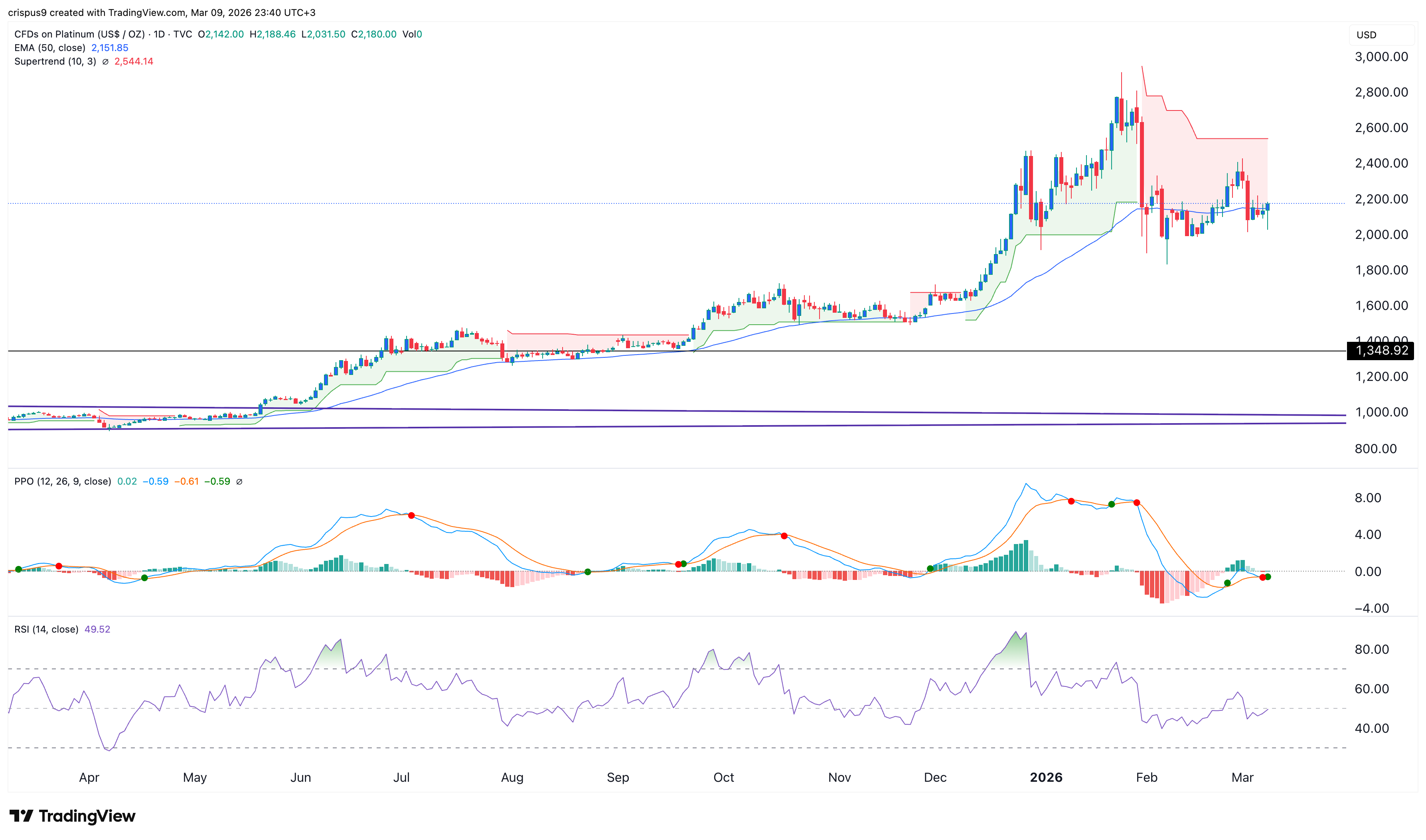Viewport: 1426px width, 840px height.
Task: Click the red PPO crossover dot in October
Action: (x=784, y=536)
